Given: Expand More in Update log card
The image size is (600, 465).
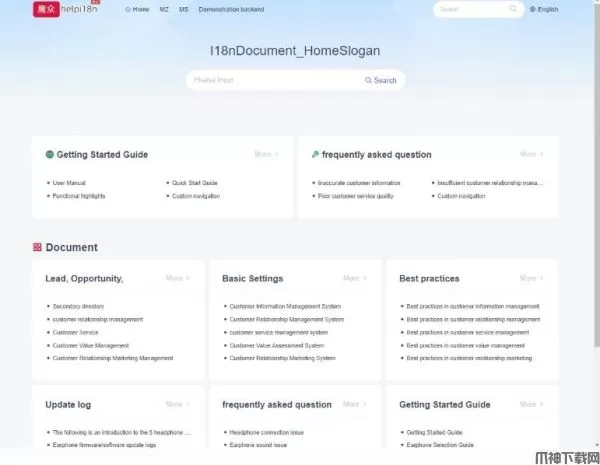Looking at the screenshot, I should (x=178, y=404).
